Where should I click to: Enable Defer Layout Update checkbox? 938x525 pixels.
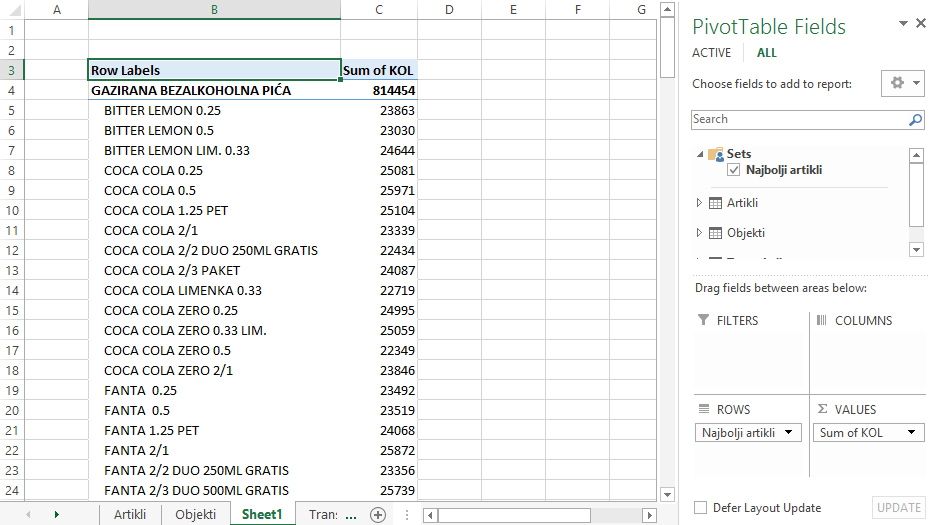701,508
